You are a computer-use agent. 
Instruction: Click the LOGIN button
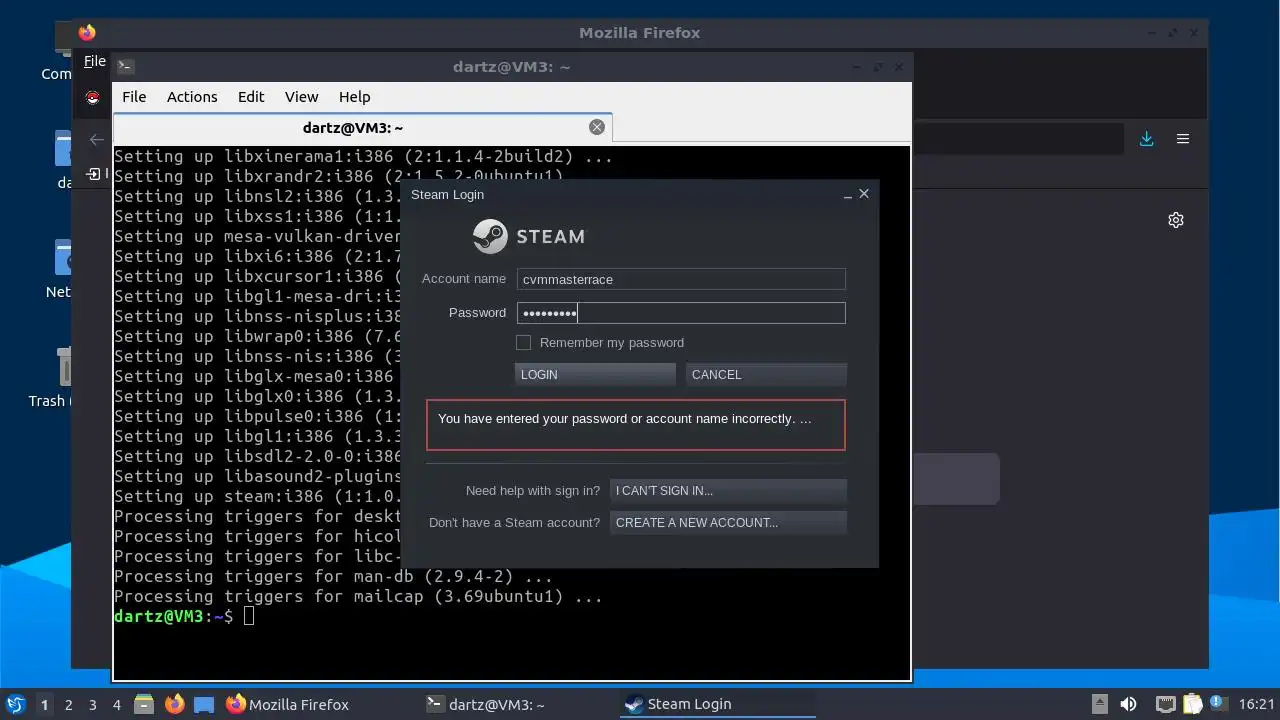(x=595, y=375)
